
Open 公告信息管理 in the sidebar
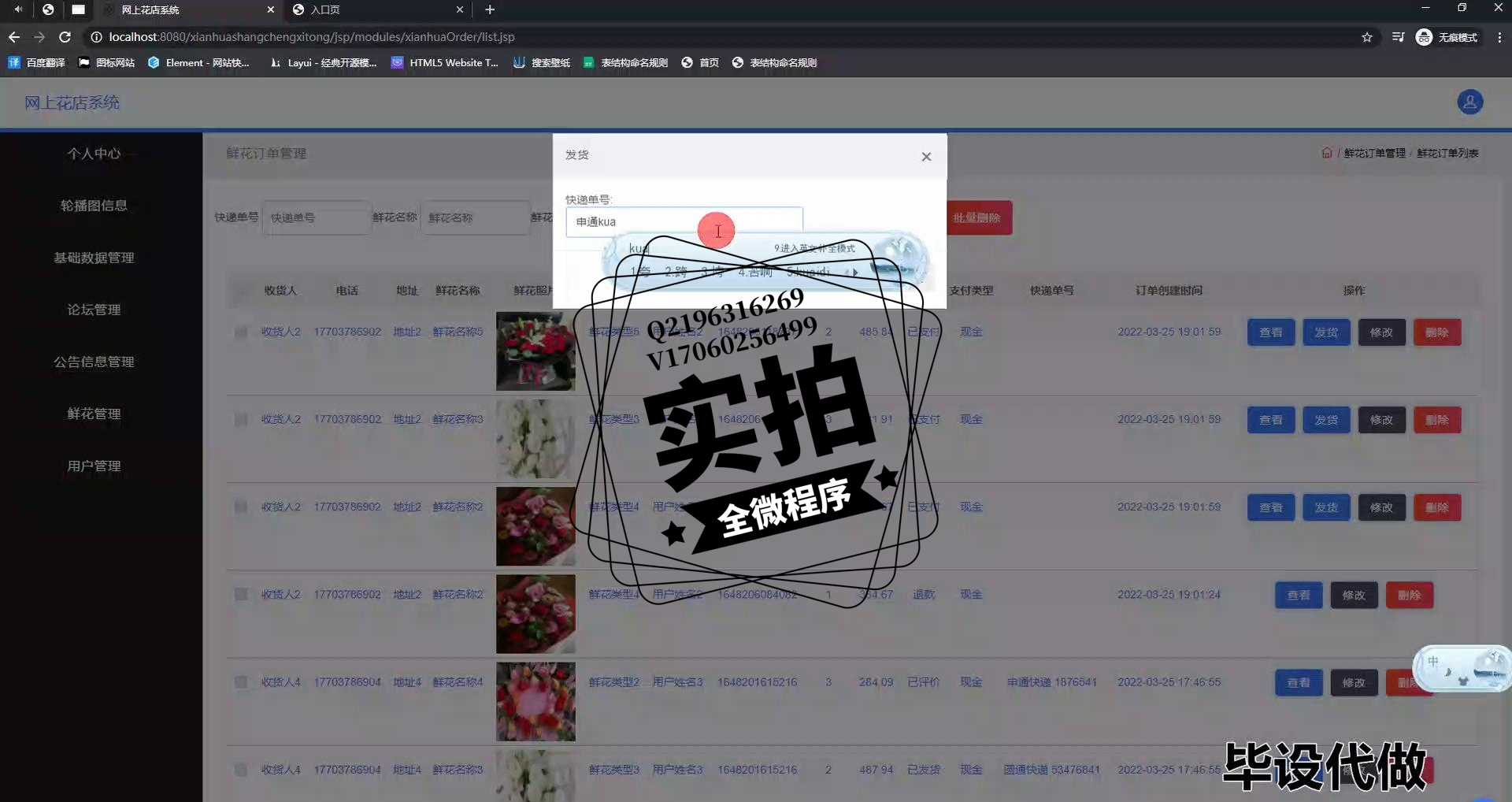coord(94,362)
